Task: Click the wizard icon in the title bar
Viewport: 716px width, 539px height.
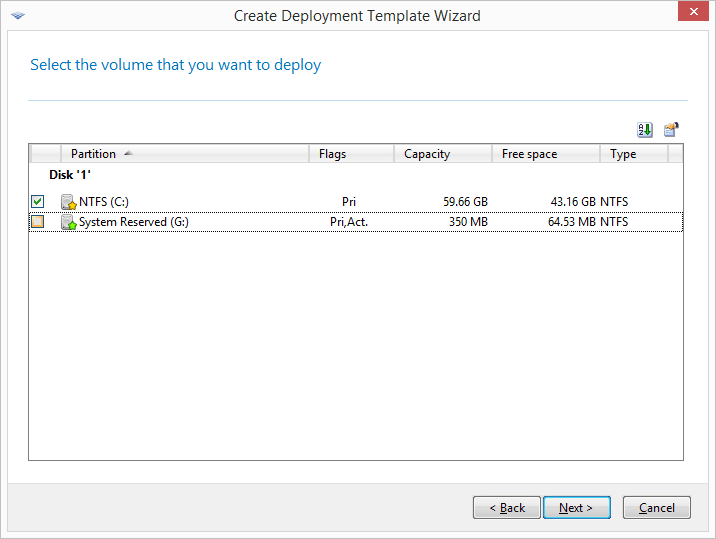Action: coord(18,16)
